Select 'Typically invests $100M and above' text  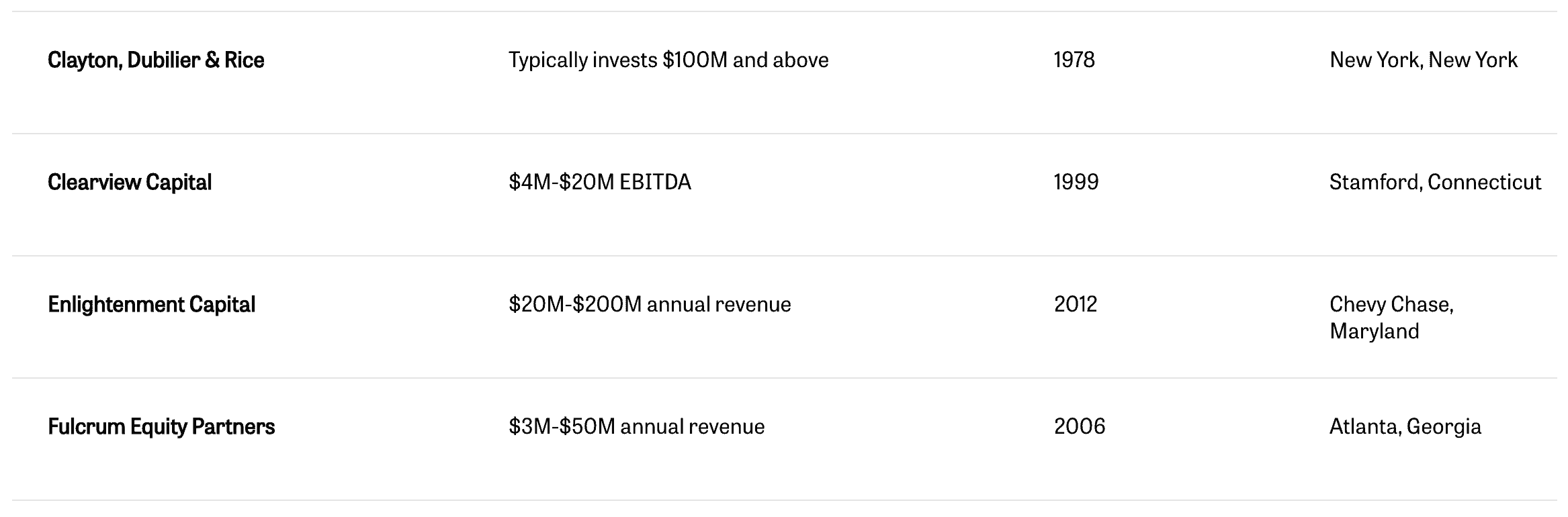[x=668, y=60]
